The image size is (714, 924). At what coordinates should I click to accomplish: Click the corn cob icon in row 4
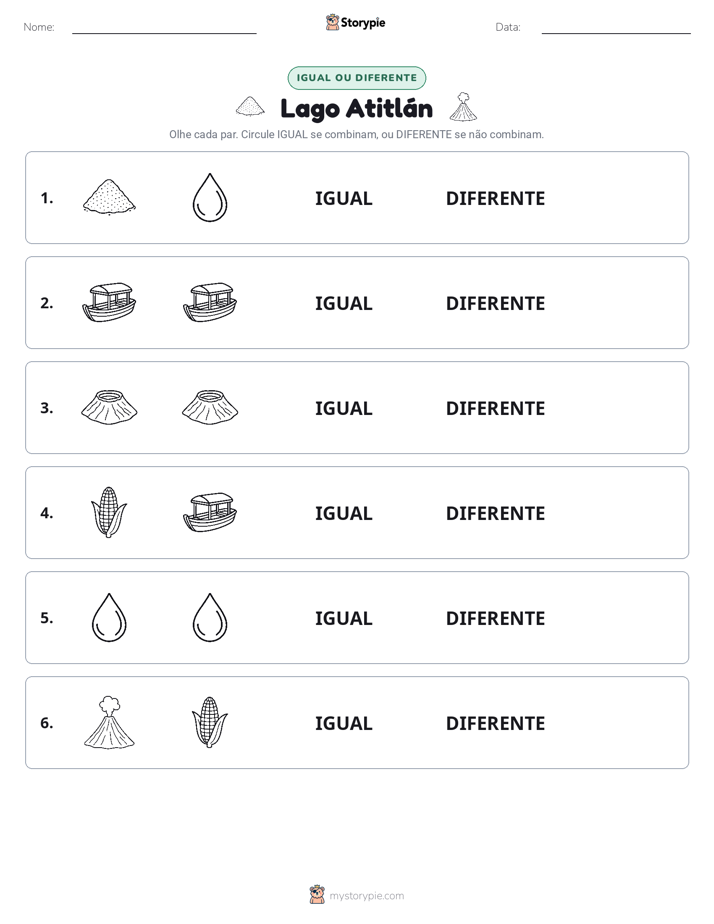pos(109,512)
